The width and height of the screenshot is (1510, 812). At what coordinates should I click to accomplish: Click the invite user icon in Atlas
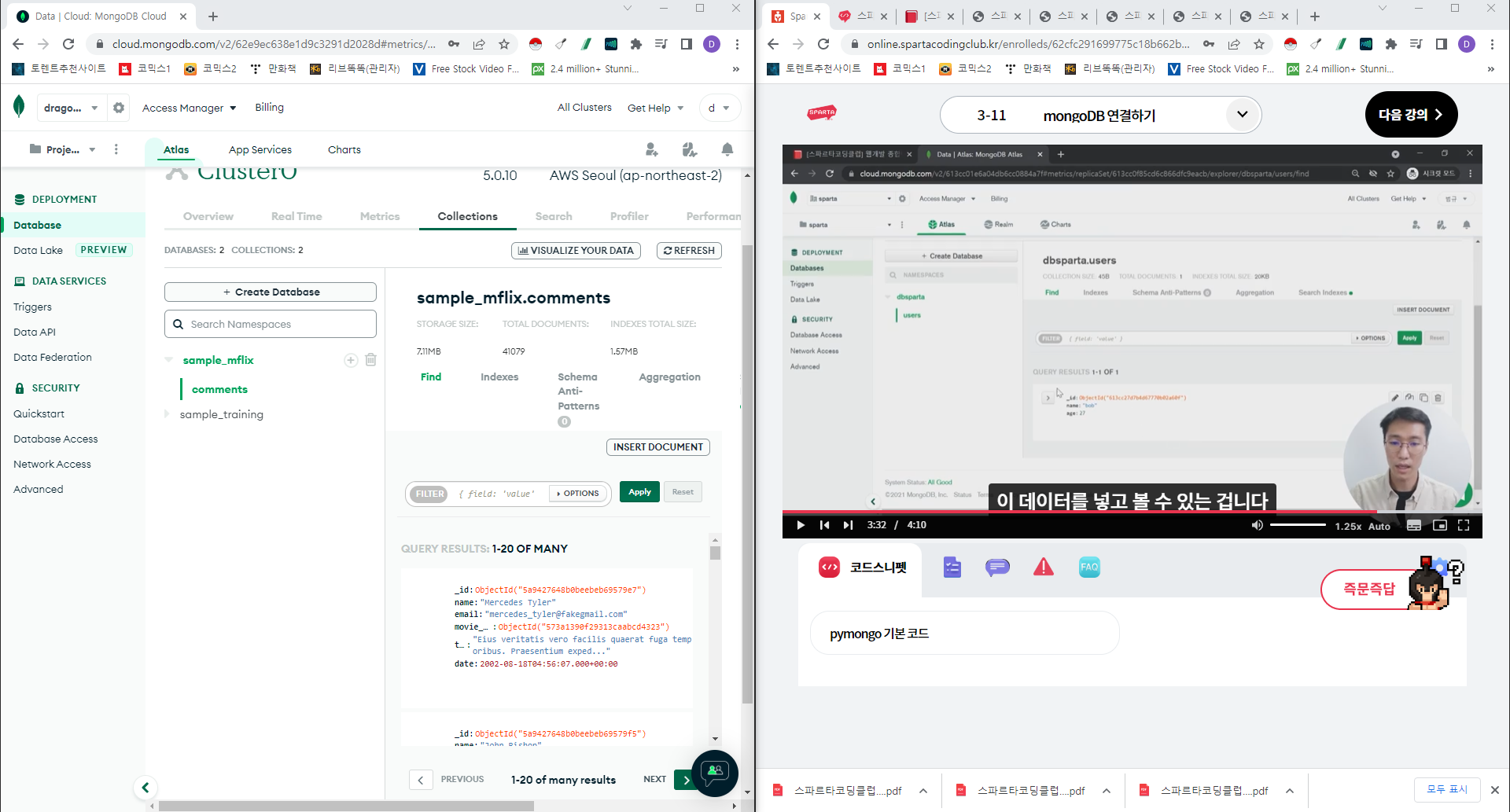651,149
